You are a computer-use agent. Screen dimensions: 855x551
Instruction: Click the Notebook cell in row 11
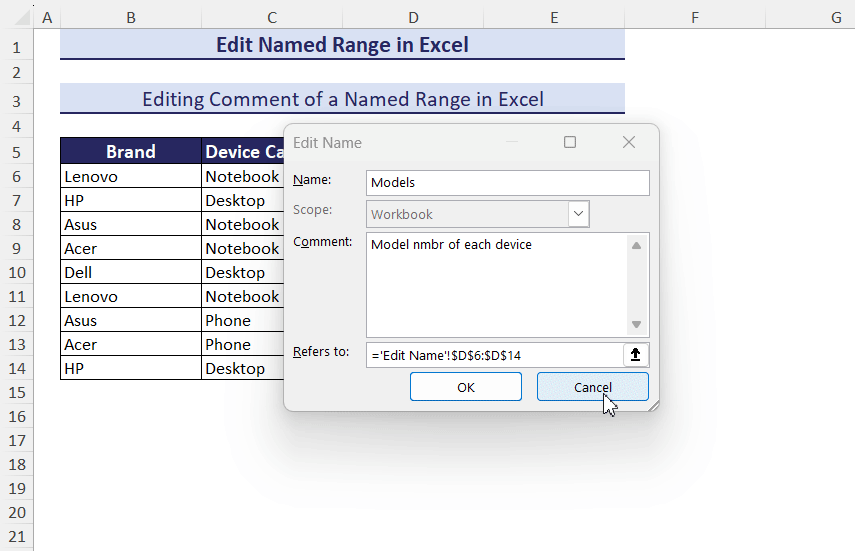click(243, 296)
